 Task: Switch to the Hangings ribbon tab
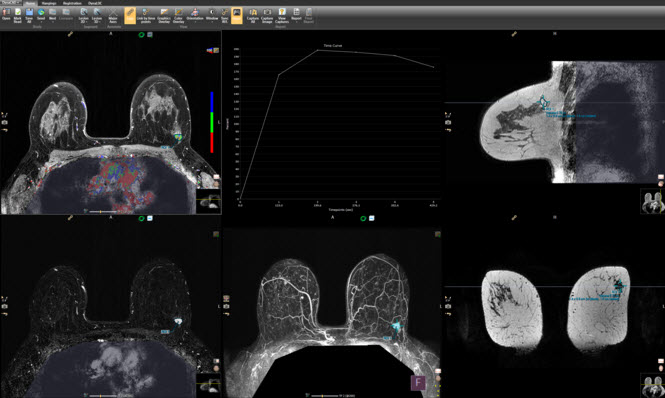pos(49,3)
